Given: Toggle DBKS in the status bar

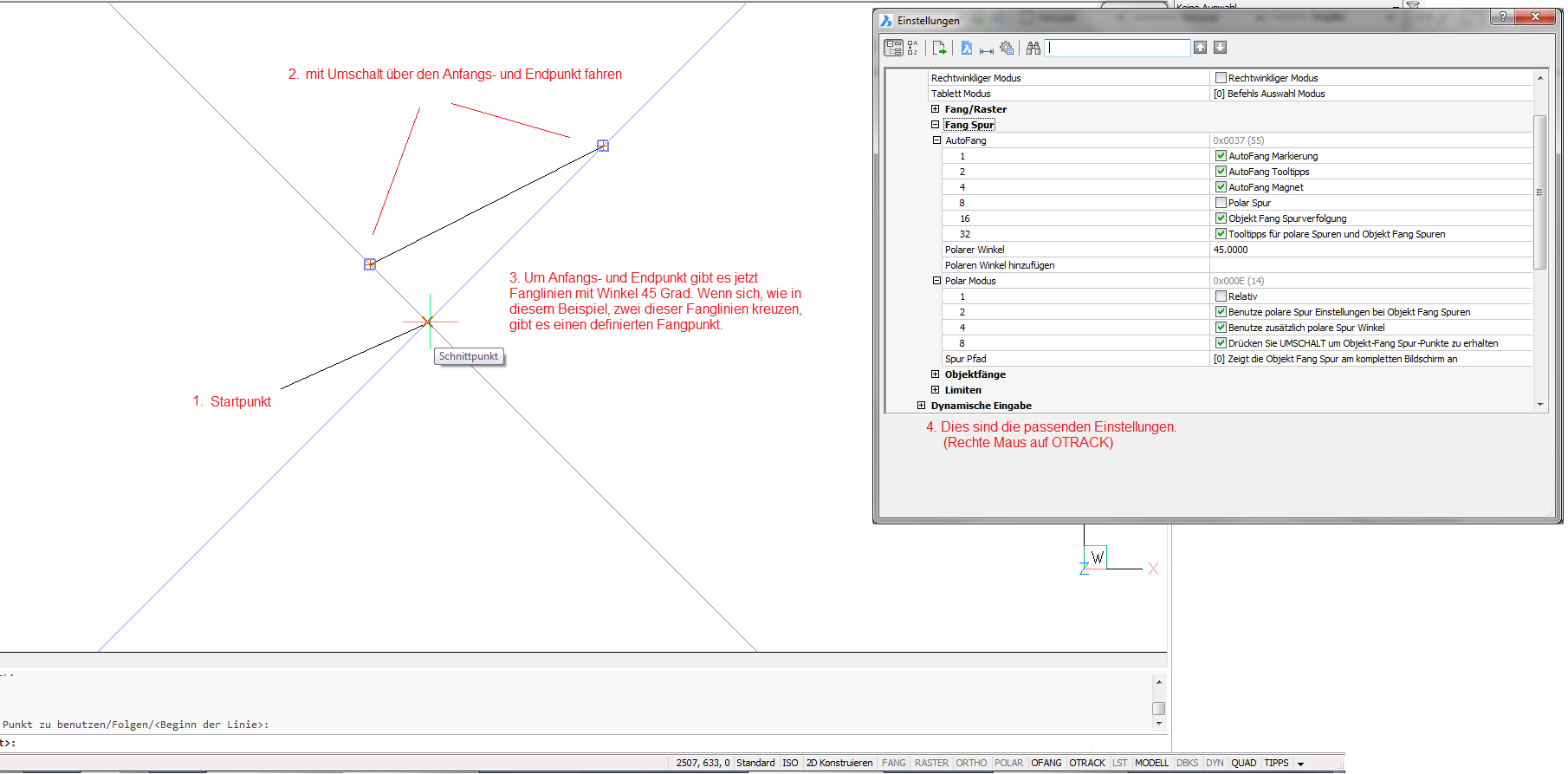Looking at the screenshot, I should click(1188, 763).
